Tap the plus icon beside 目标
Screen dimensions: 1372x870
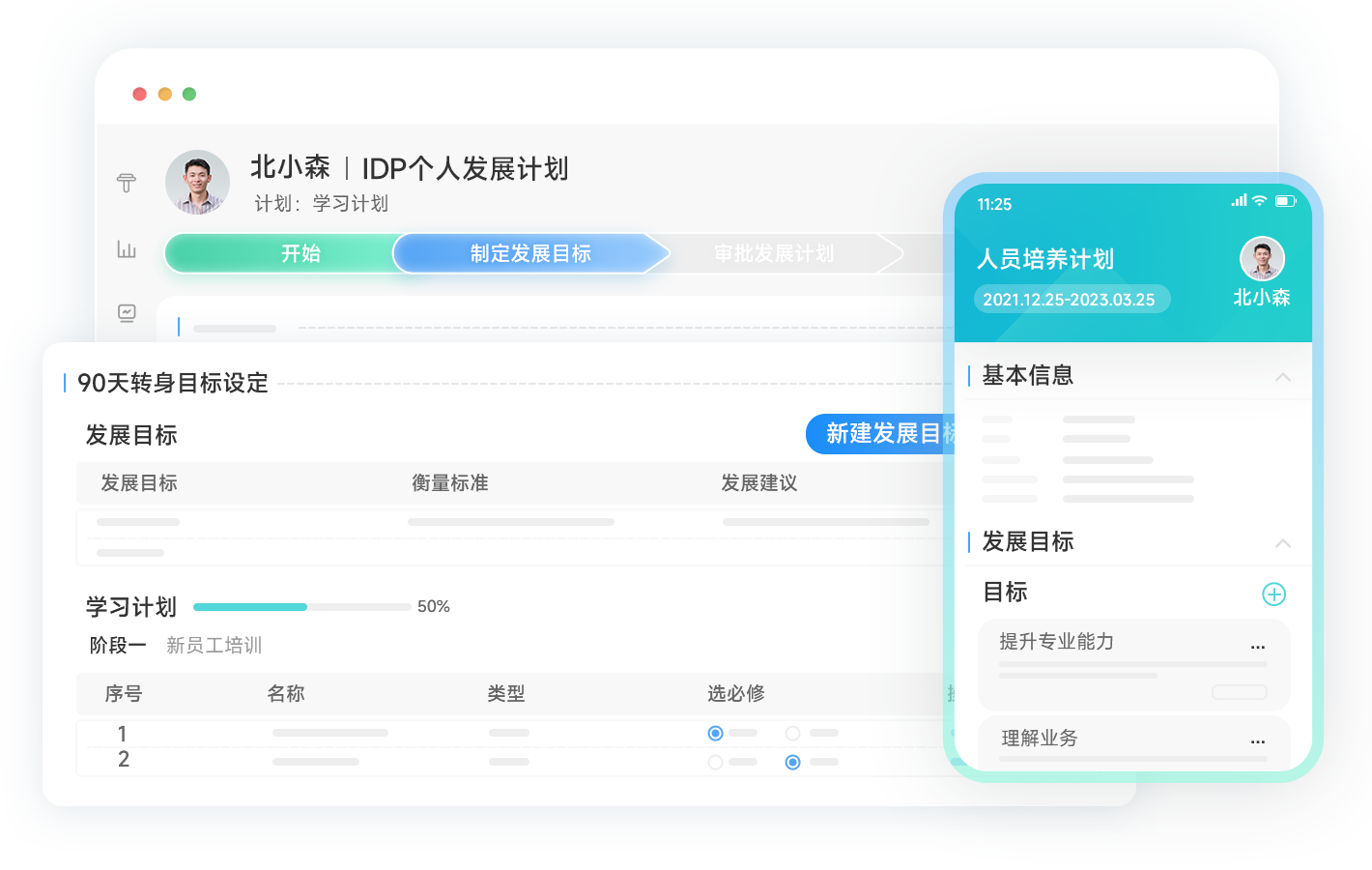[x=1273, y=594]
